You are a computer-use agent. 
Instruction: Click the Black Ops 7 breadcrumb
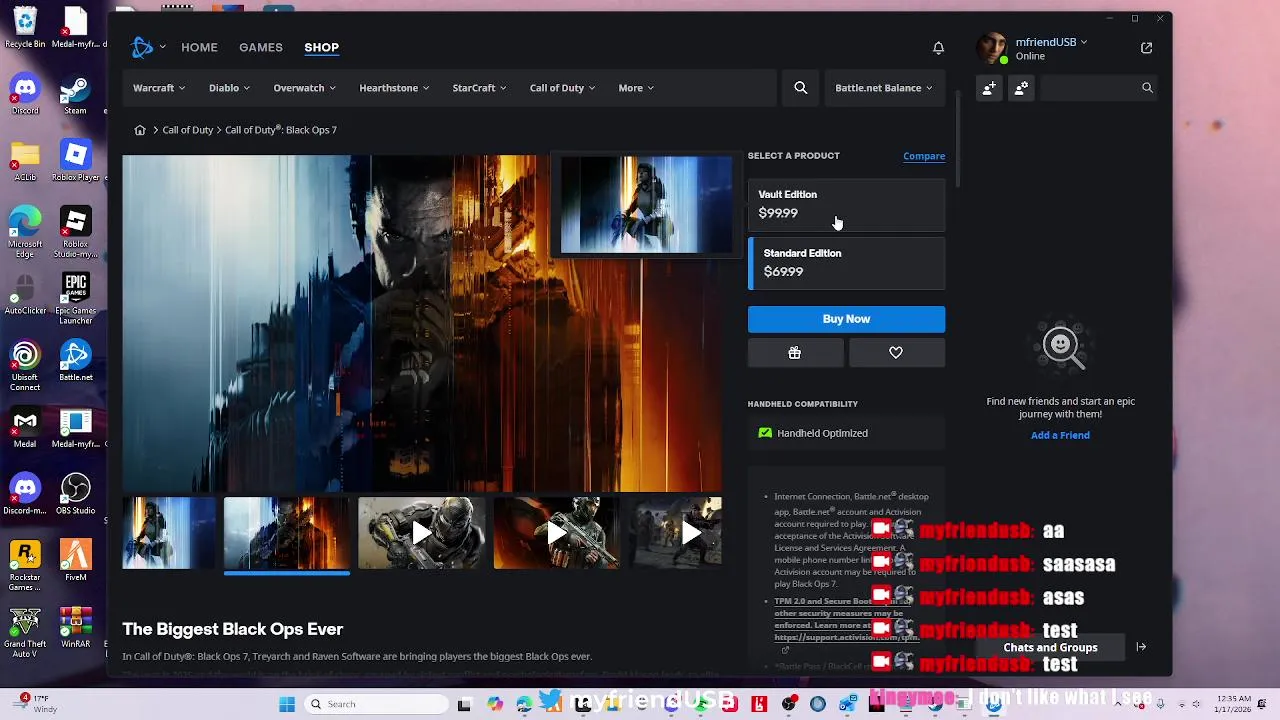[281, 130]
